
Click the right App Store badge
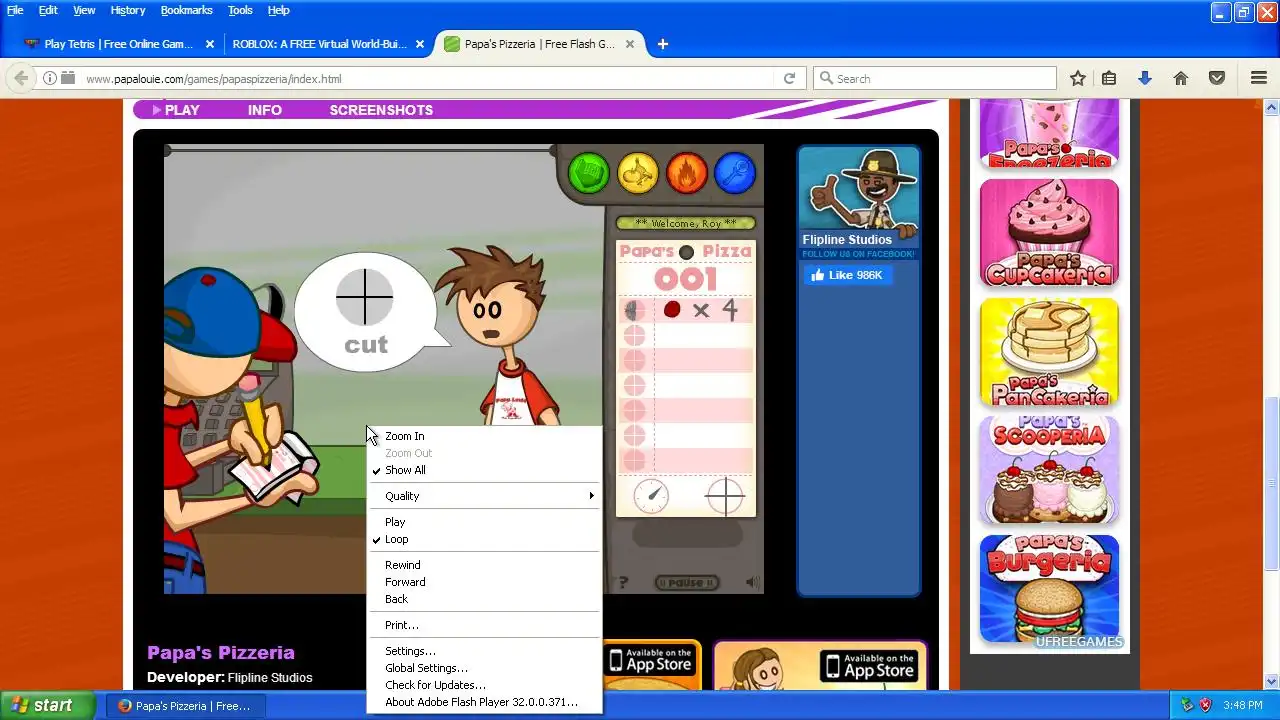coord(869,665)
